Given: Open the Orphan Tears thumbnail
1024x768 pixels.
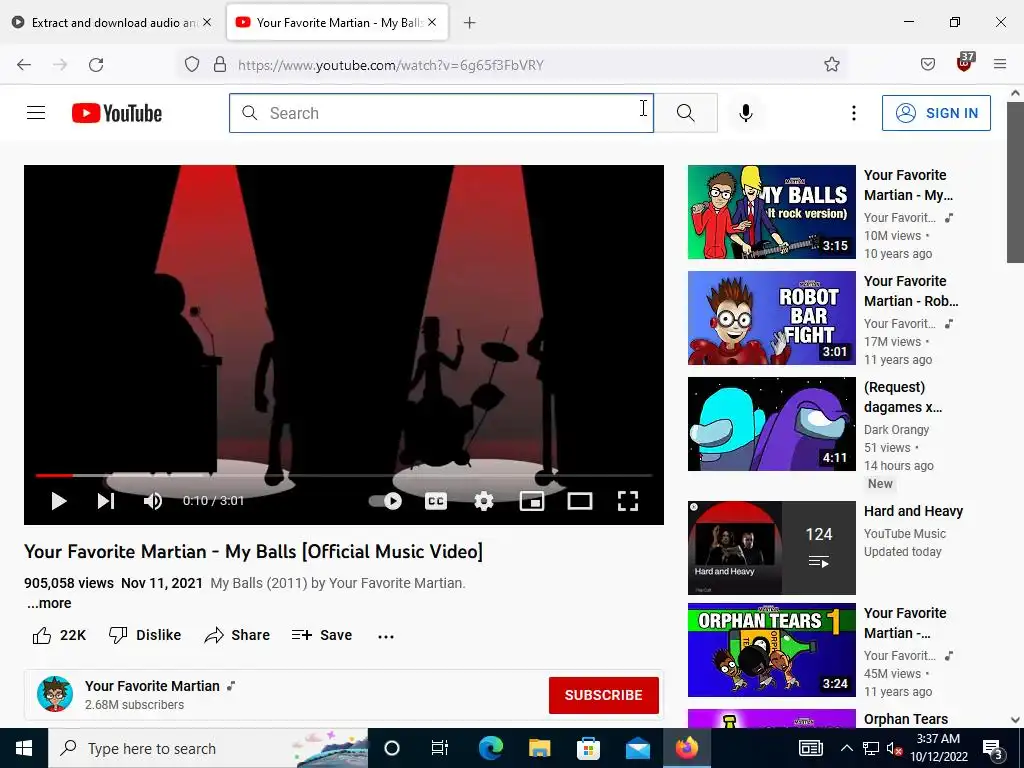Looking at the screenshot, I should [771, 650].
